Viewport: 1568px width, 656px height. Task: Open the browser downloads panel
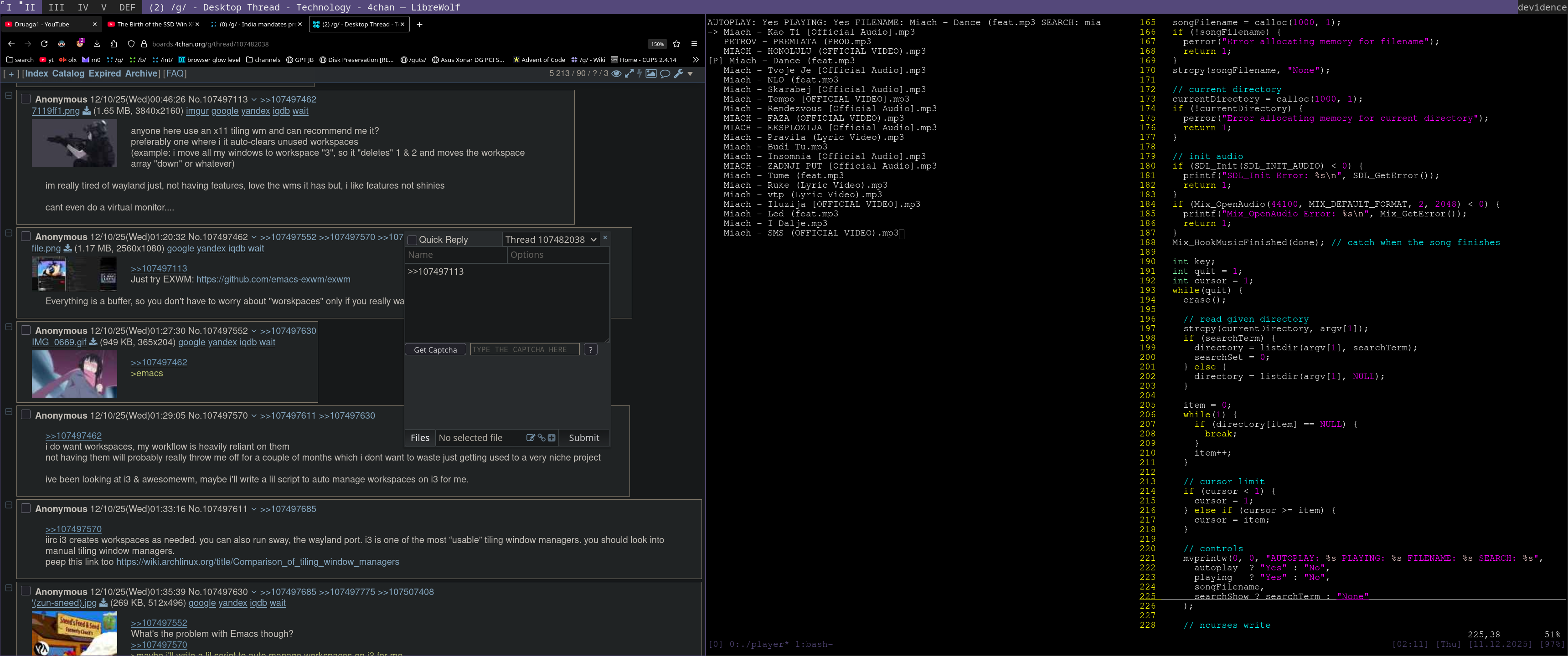(97, 44)
